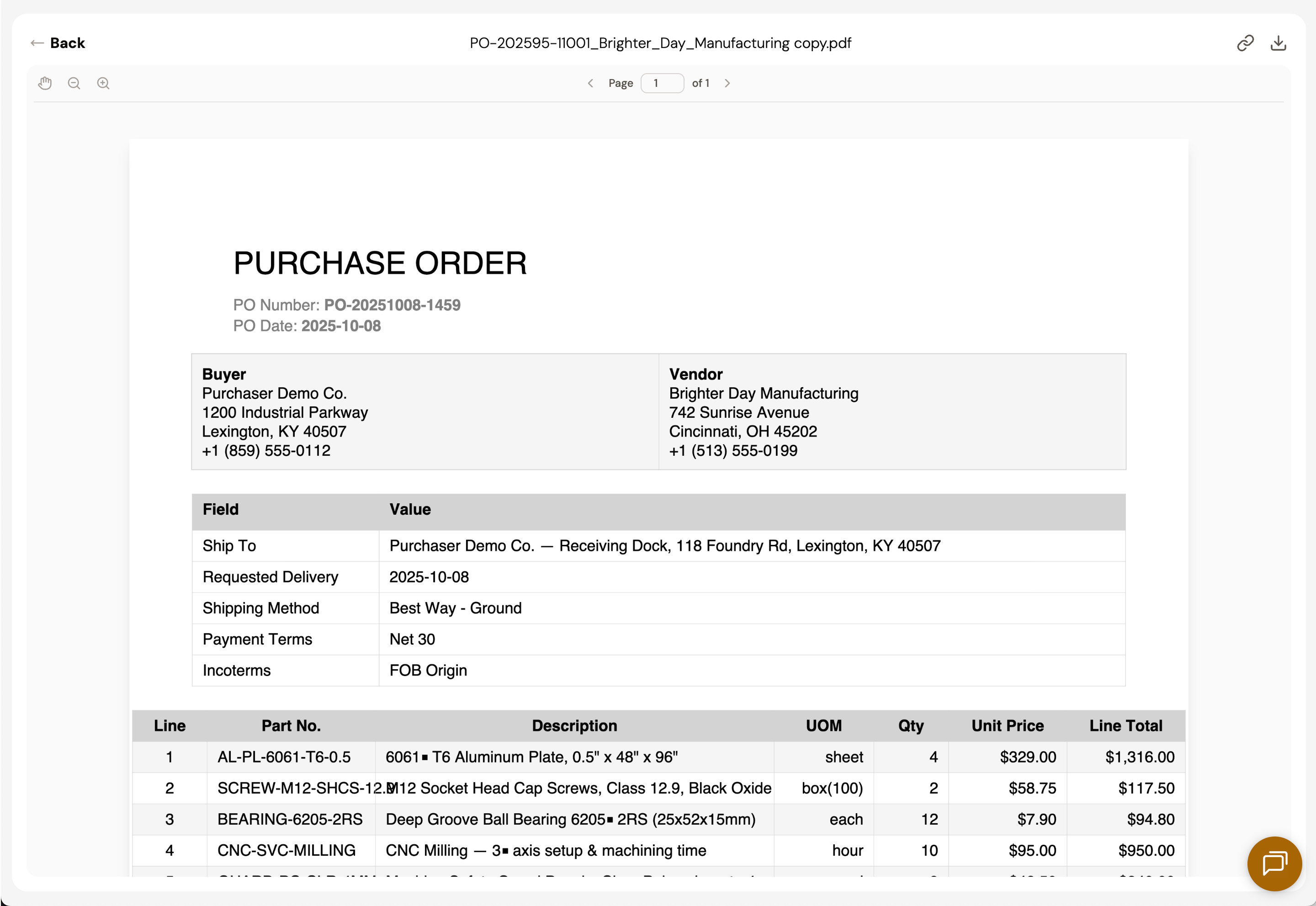Click the CNC-SVC-MILLING row part number
The width and height of the screenshot is (1316, 906).
[x=286, y=850]
